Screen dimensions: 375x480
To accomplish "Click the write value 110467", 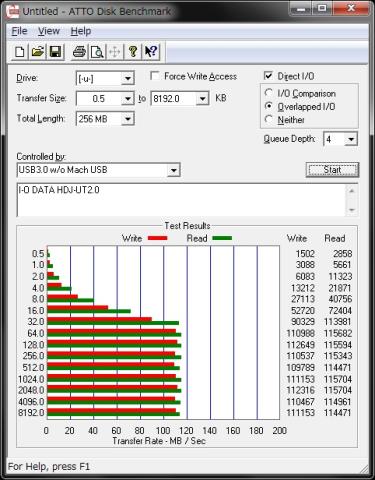I will [301, 402].
